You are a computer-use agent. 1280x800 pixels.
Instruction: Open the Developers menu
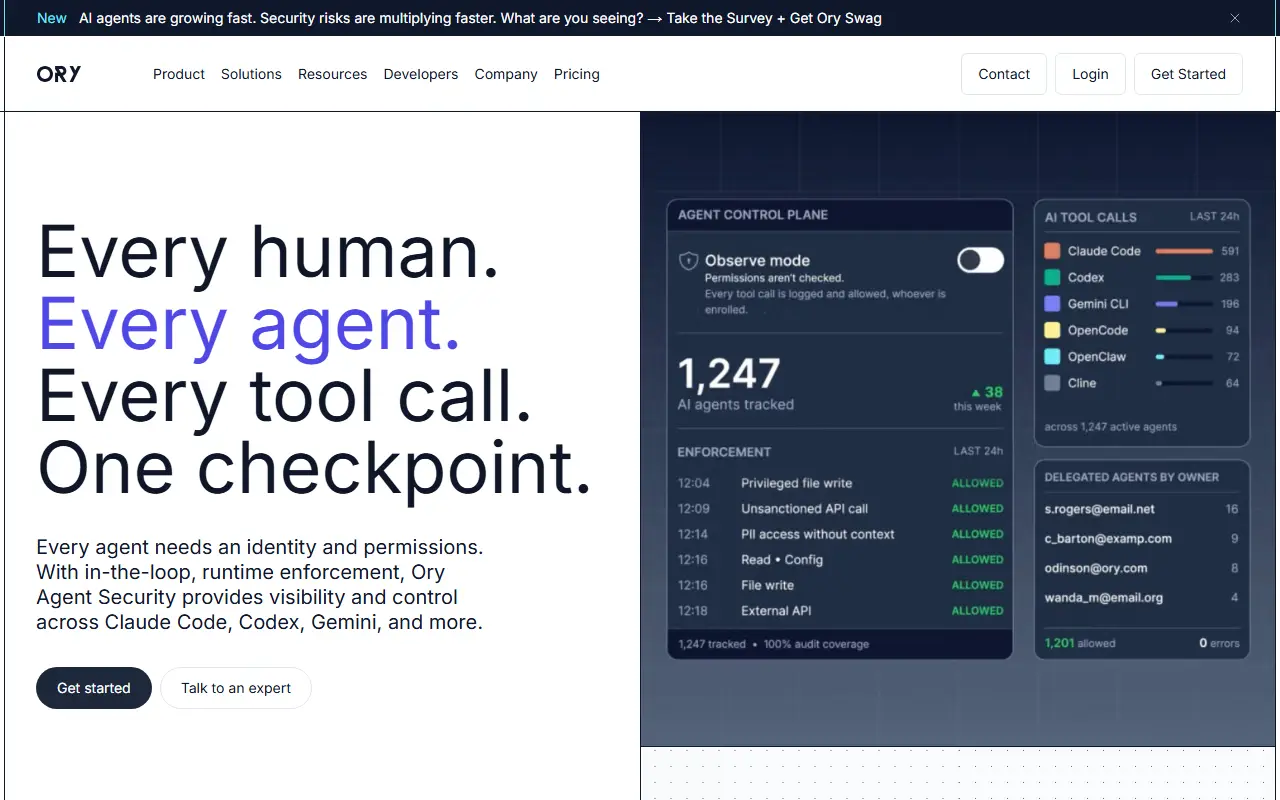tap(421, 74)
